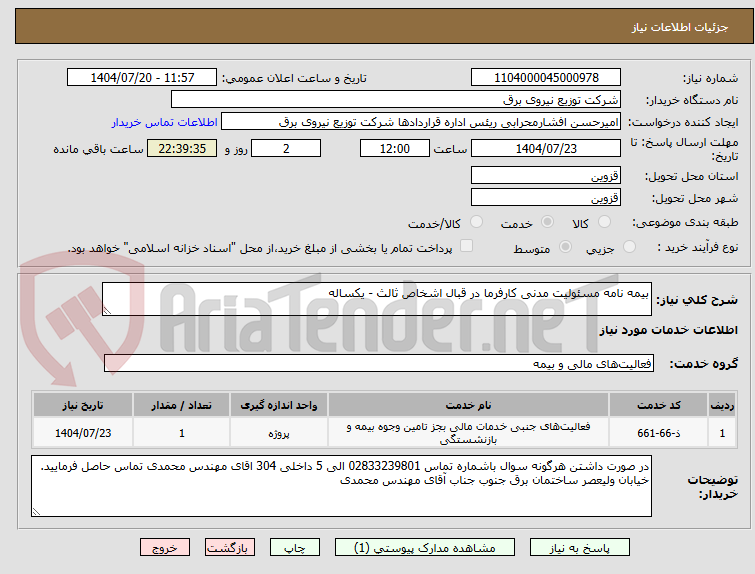Image resolution: width=755 pixels, height=574 pixels.
Task: Select the 'خدمت' radio button
Action: (x=547, y=222)
